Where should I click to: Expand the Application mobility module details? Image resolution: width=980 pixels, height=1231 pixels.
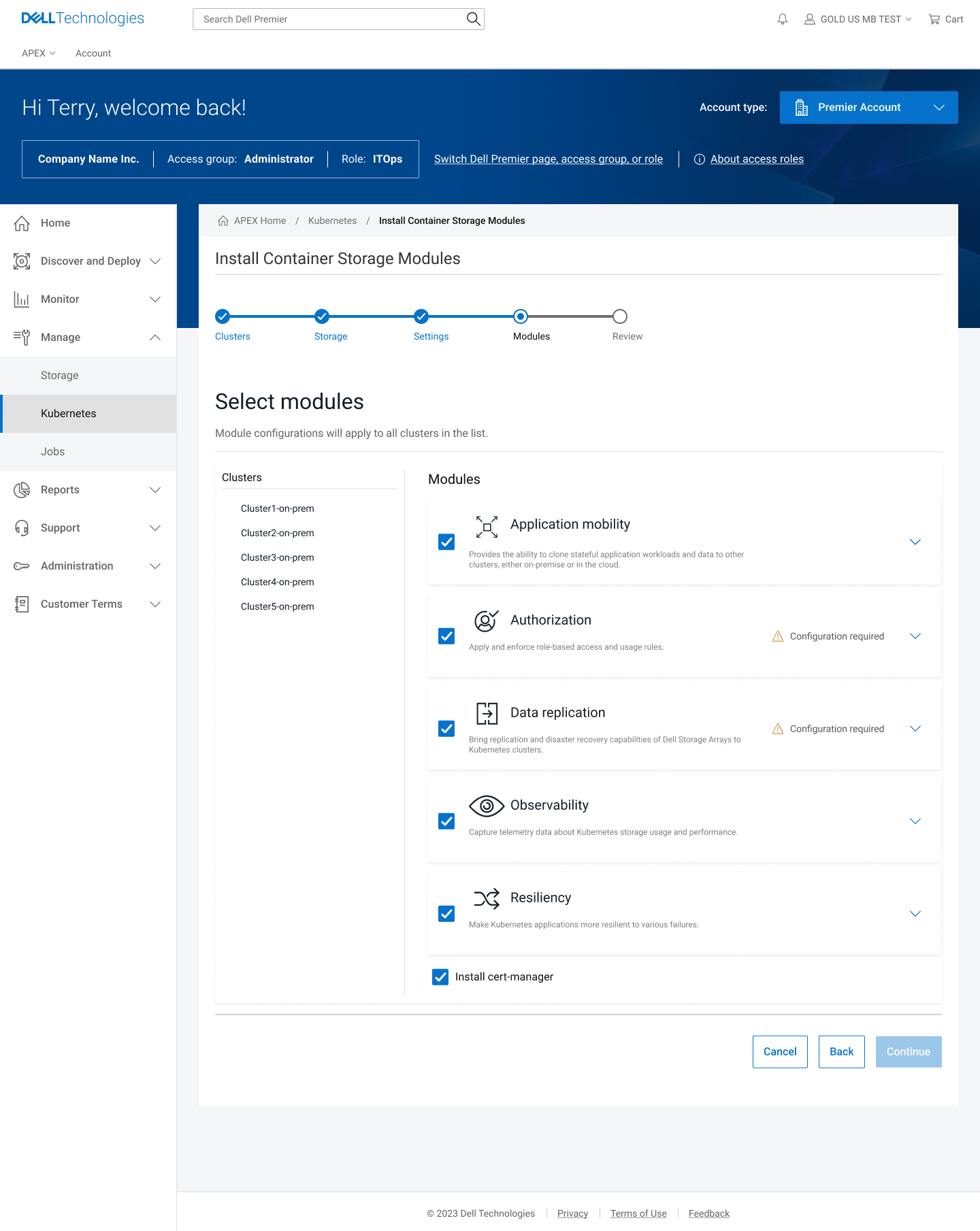tap(915, 542)
